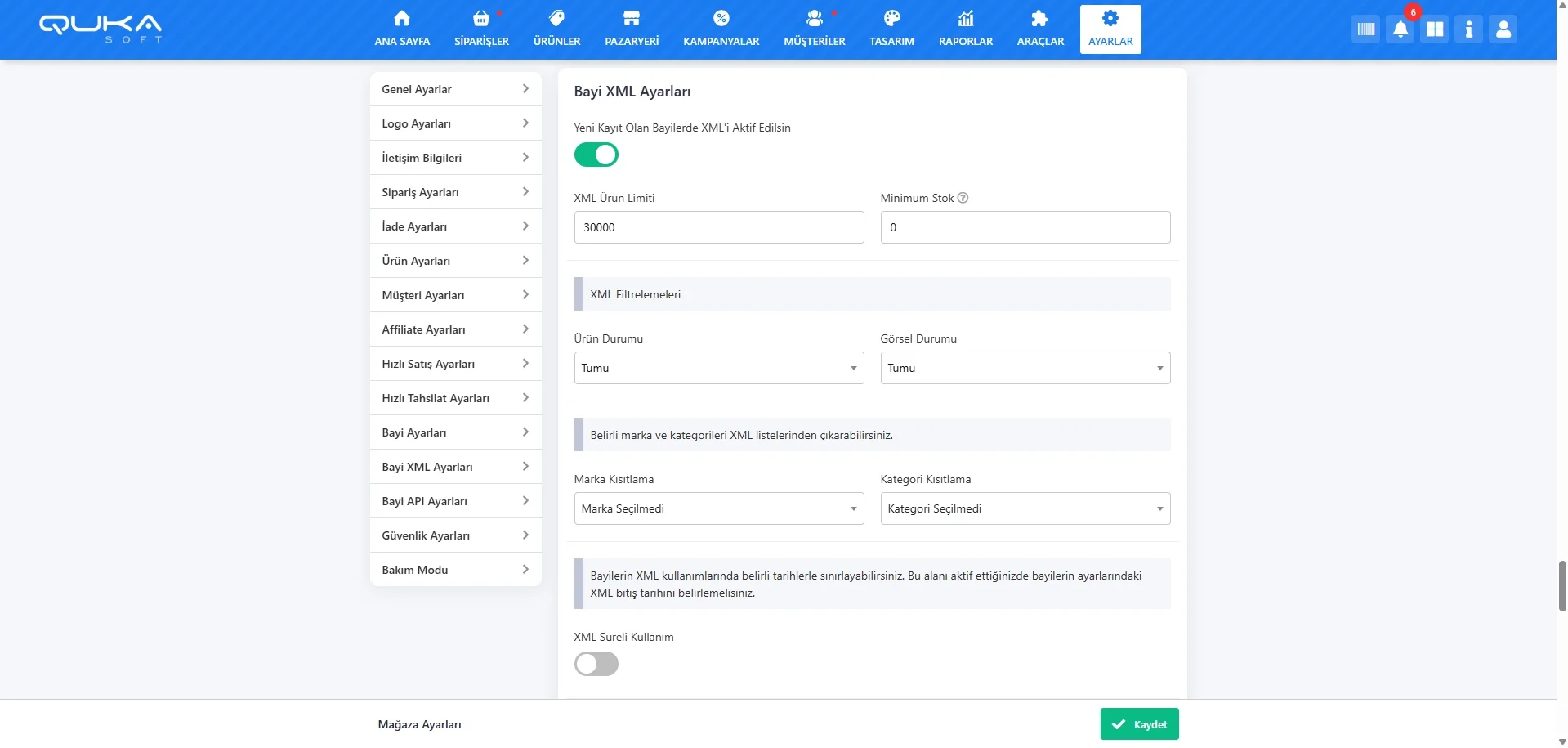
Task: Open the user profile icon
Action: [1503, 29]
